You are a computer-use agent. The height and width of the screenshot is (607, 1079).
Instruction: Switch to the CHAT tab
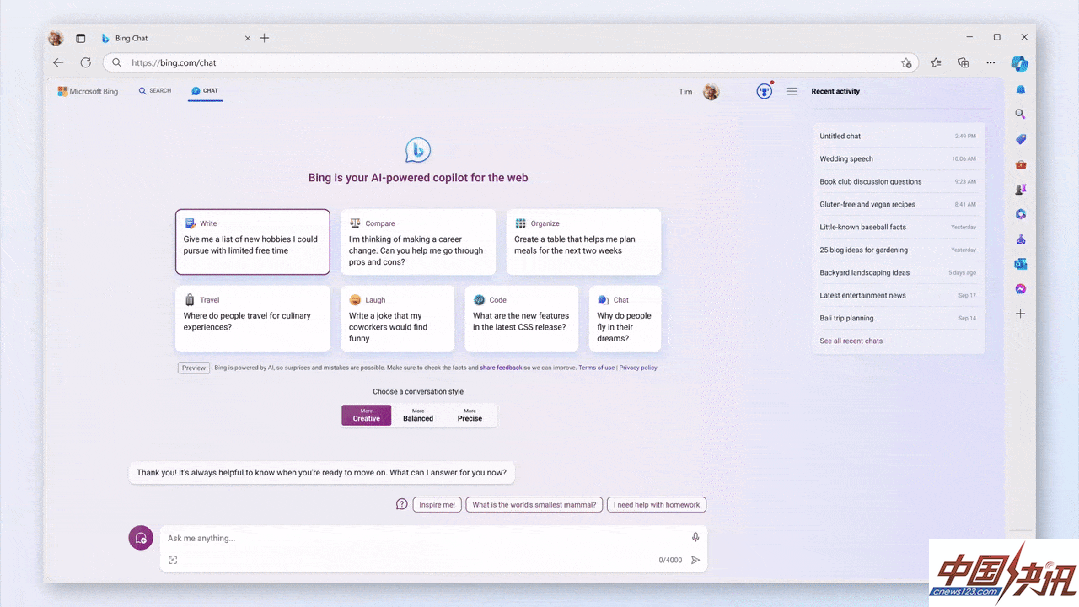click(205, 91)
